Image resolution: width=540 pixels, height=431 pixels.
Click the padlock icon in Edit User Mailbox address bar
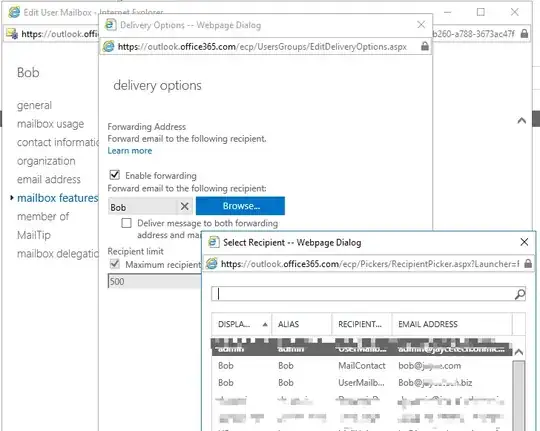tap(524, 34)
